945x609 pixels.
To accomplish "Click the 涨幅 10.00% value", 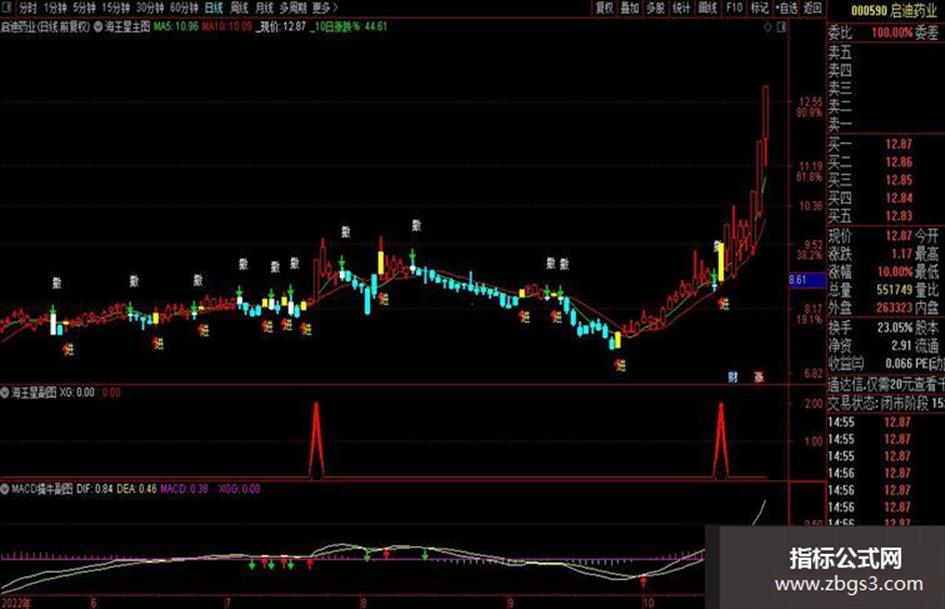I will click(x=895, y=272).
